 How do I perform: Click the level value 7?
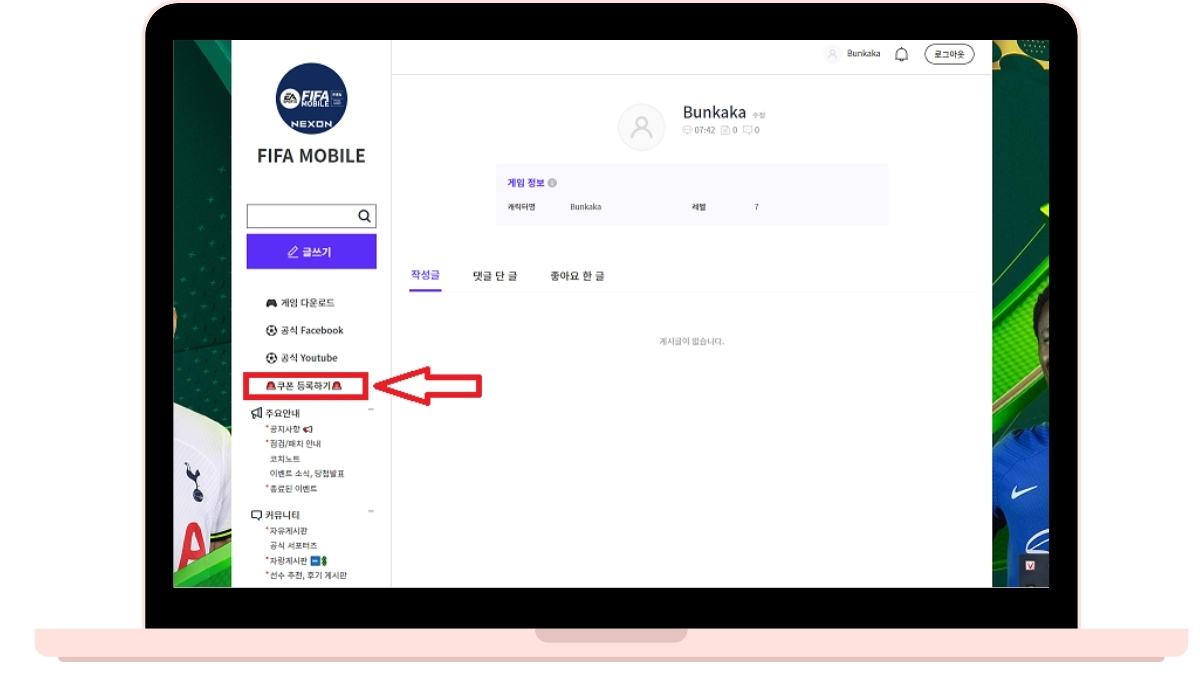pos(756,207)
